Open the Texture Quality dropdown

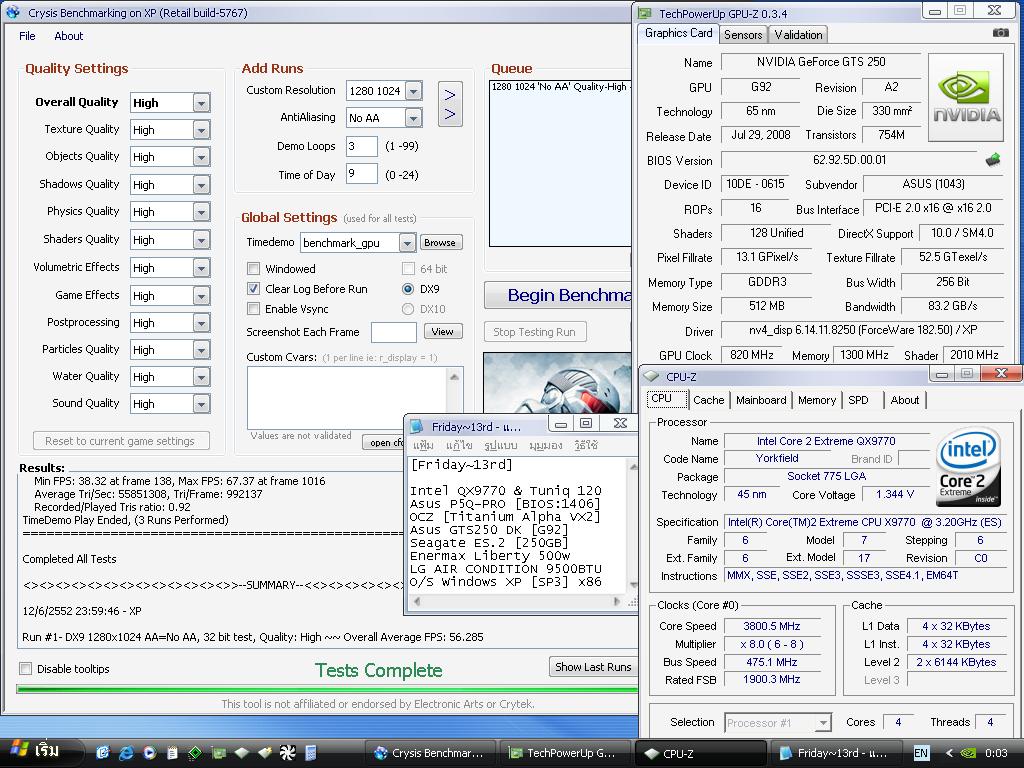[x=201, y=130]
